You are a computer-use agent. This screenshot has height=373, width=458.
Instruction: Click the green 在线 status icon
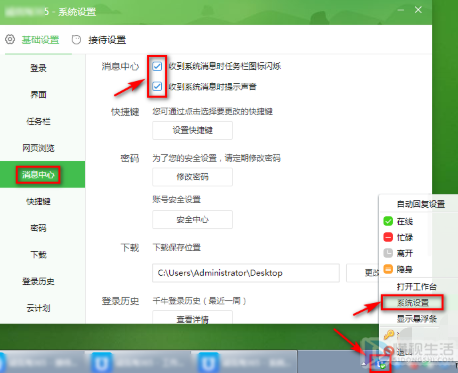pos(388,221)
